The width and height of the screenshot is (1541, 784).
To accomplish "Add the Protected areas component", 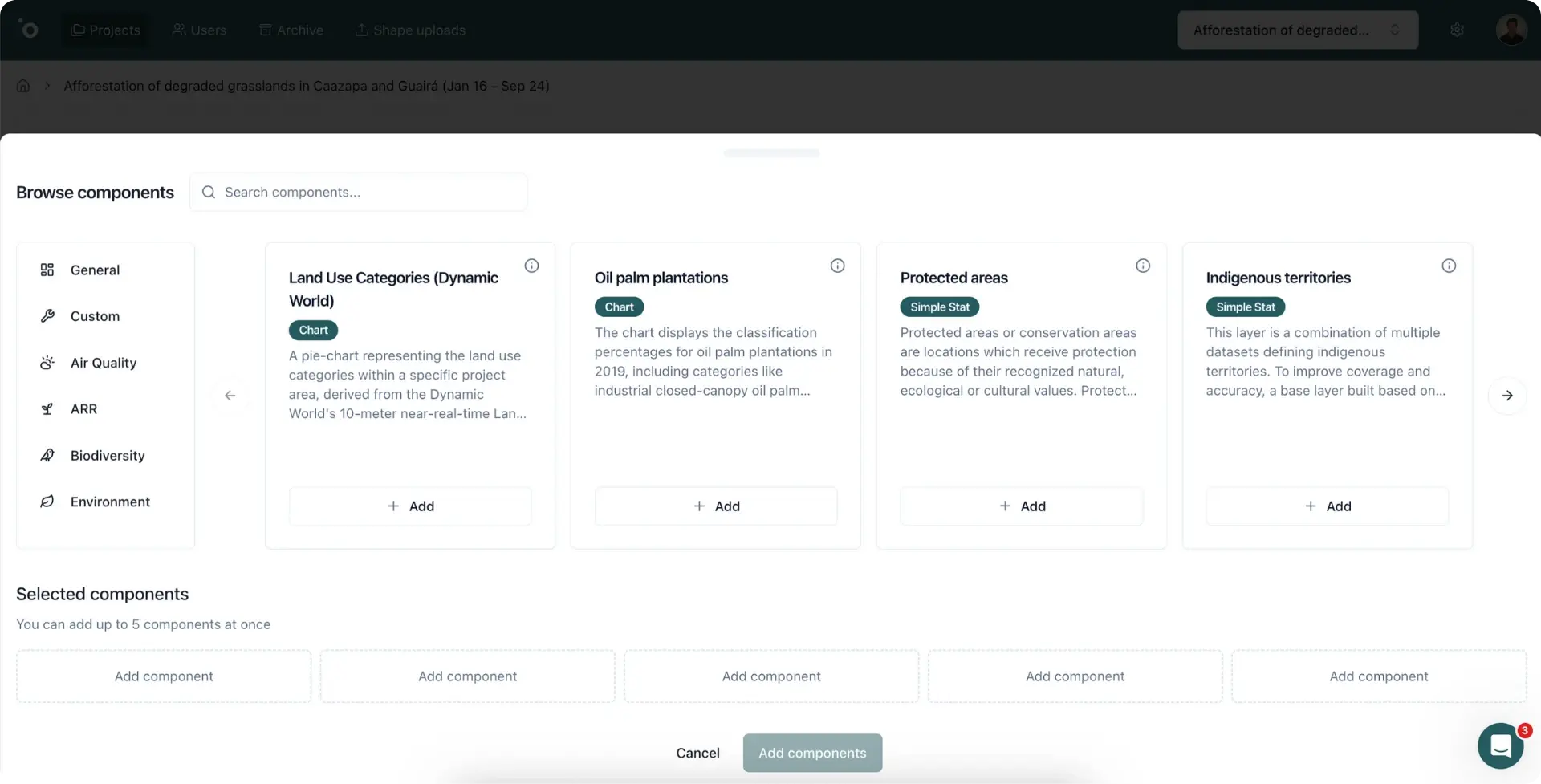I will coord(1021,506).
